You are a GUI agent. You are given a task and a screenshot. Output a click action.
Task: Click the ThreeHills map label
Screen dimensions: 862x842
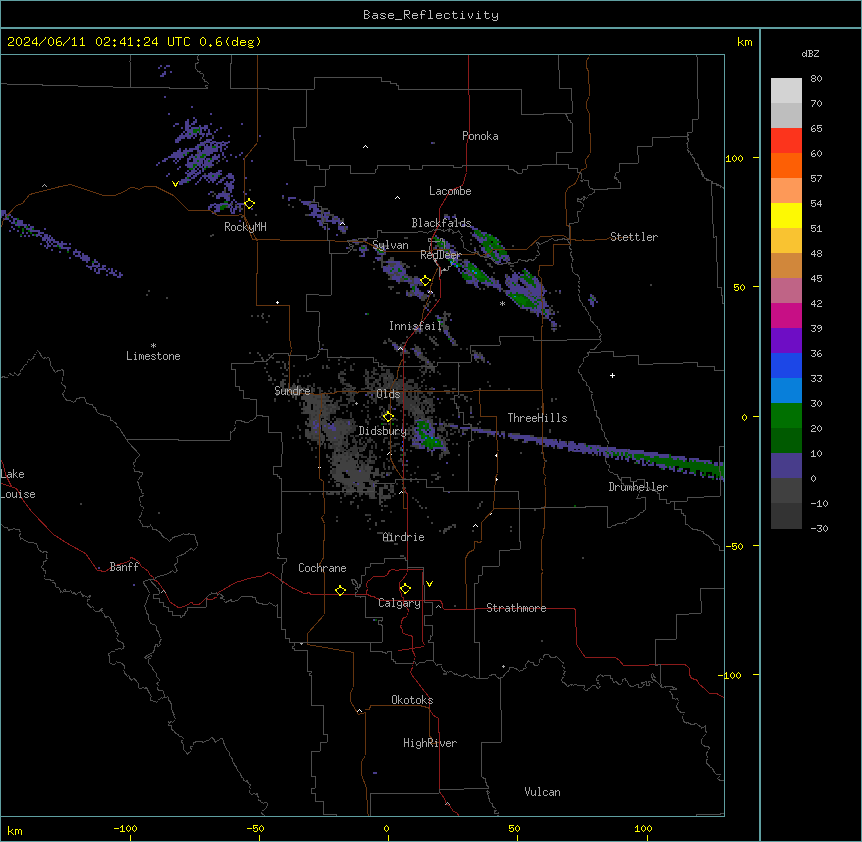(537, 418)
